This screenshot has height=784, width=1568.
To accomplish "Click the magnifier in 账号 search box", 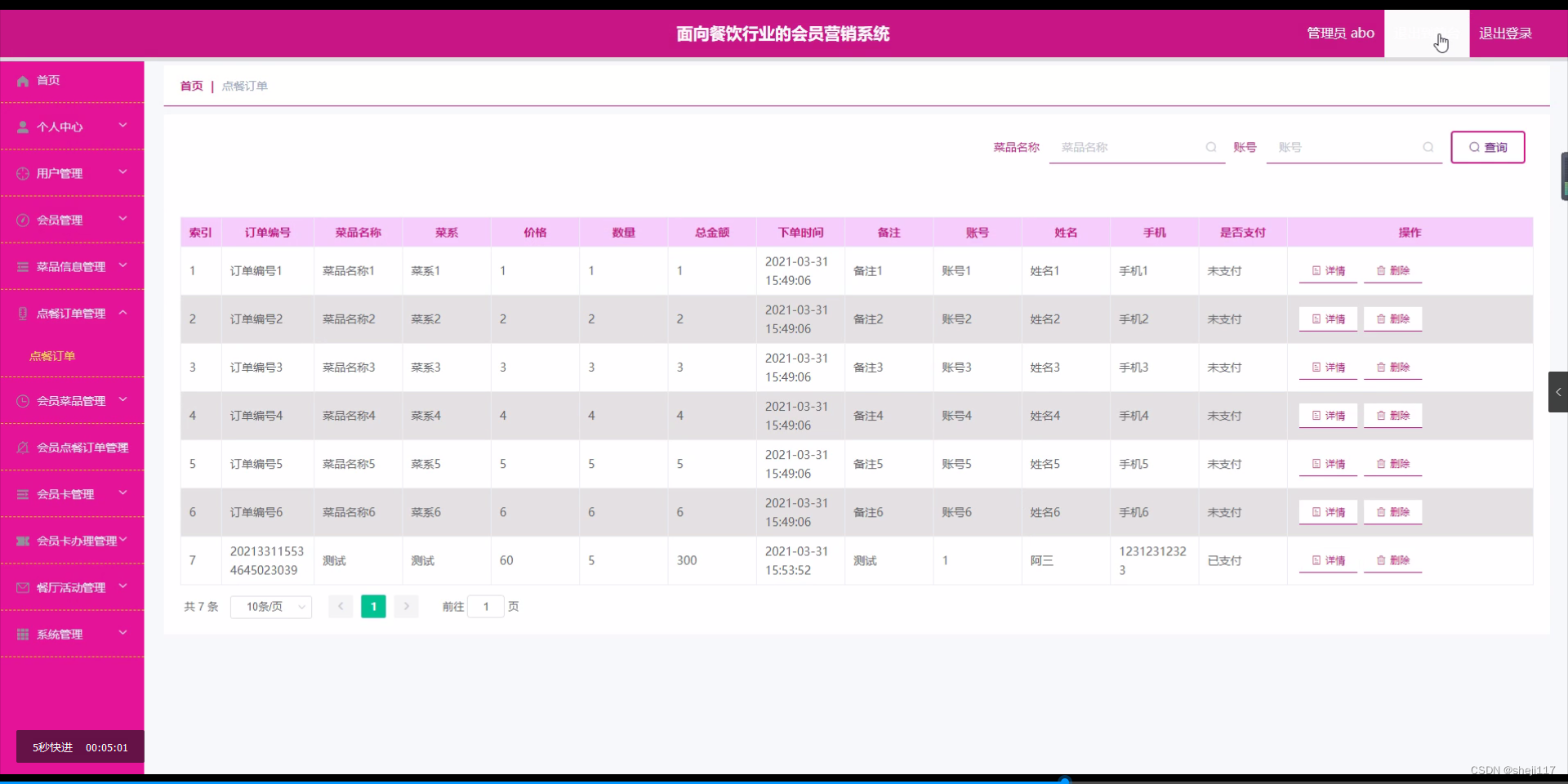I will point(1428,147).
